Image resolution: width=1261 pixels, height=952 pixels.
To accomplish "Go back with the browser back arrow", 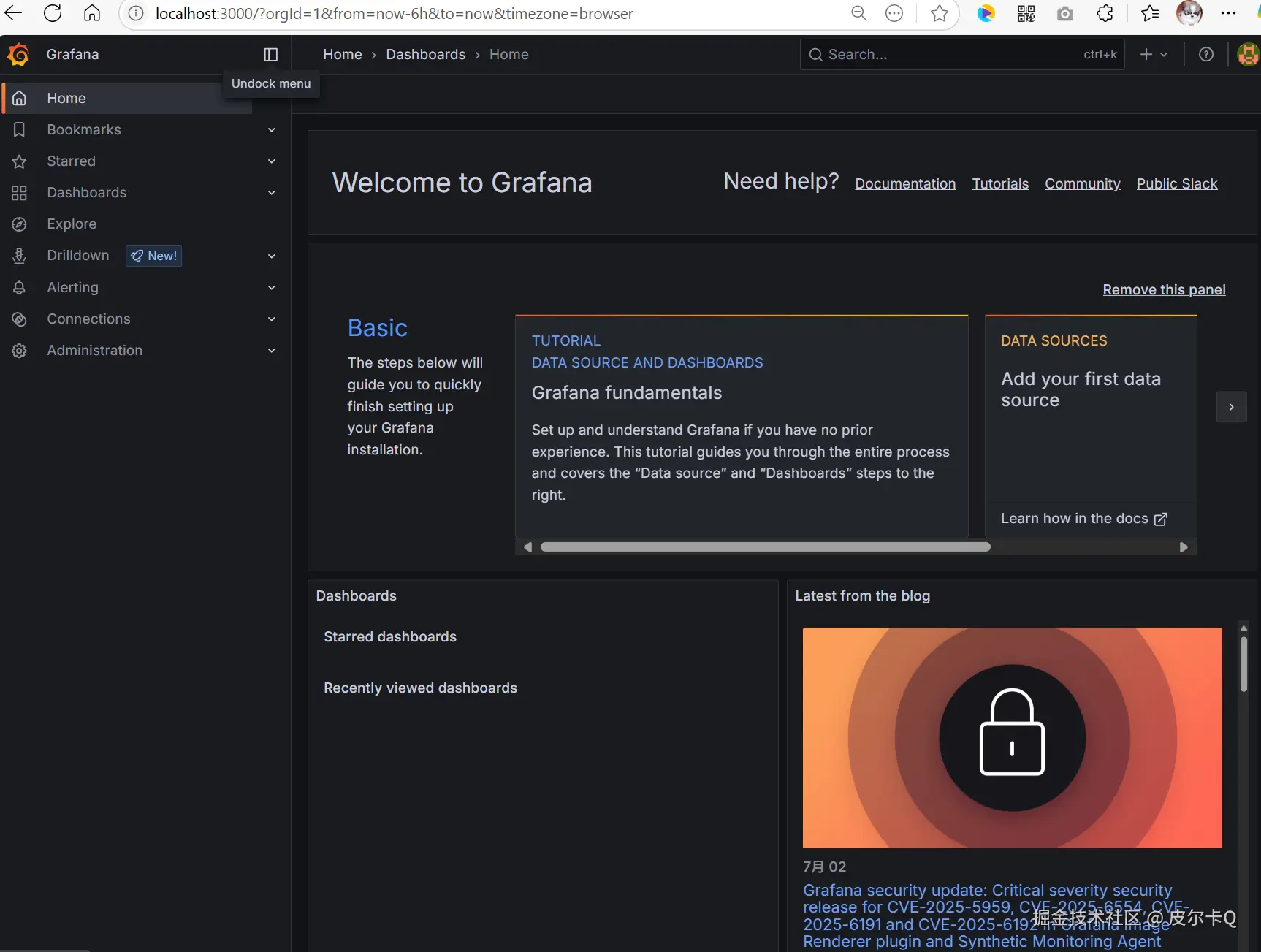I will (14, 13).
